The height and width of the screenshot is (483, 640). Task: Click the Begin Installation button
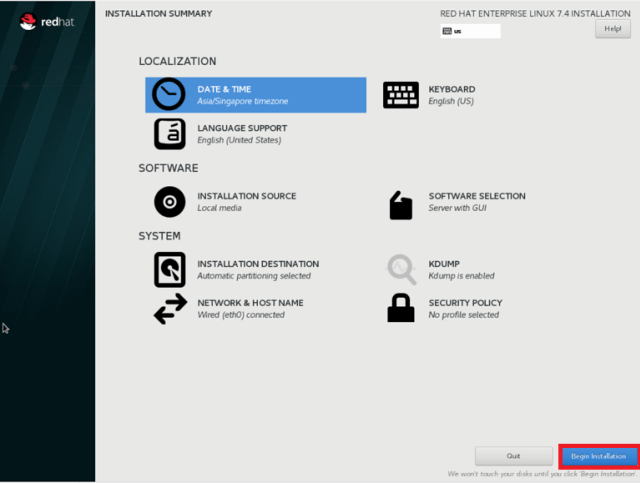coord(598,456)
